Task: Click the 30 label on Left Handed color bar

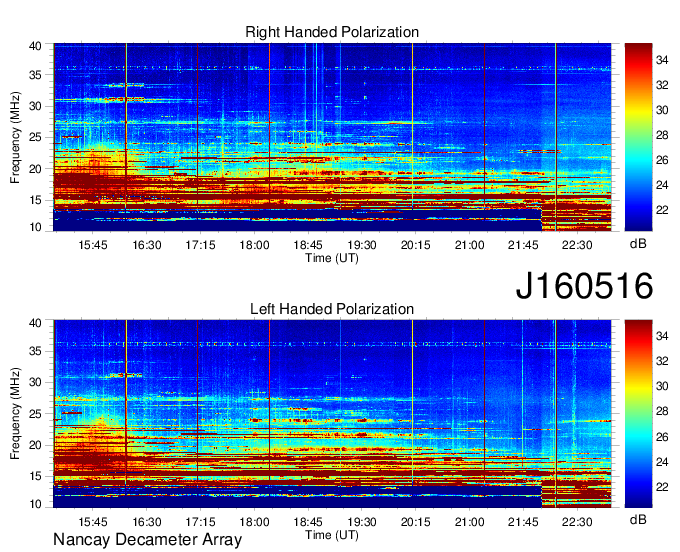Action: click(662, 386)
